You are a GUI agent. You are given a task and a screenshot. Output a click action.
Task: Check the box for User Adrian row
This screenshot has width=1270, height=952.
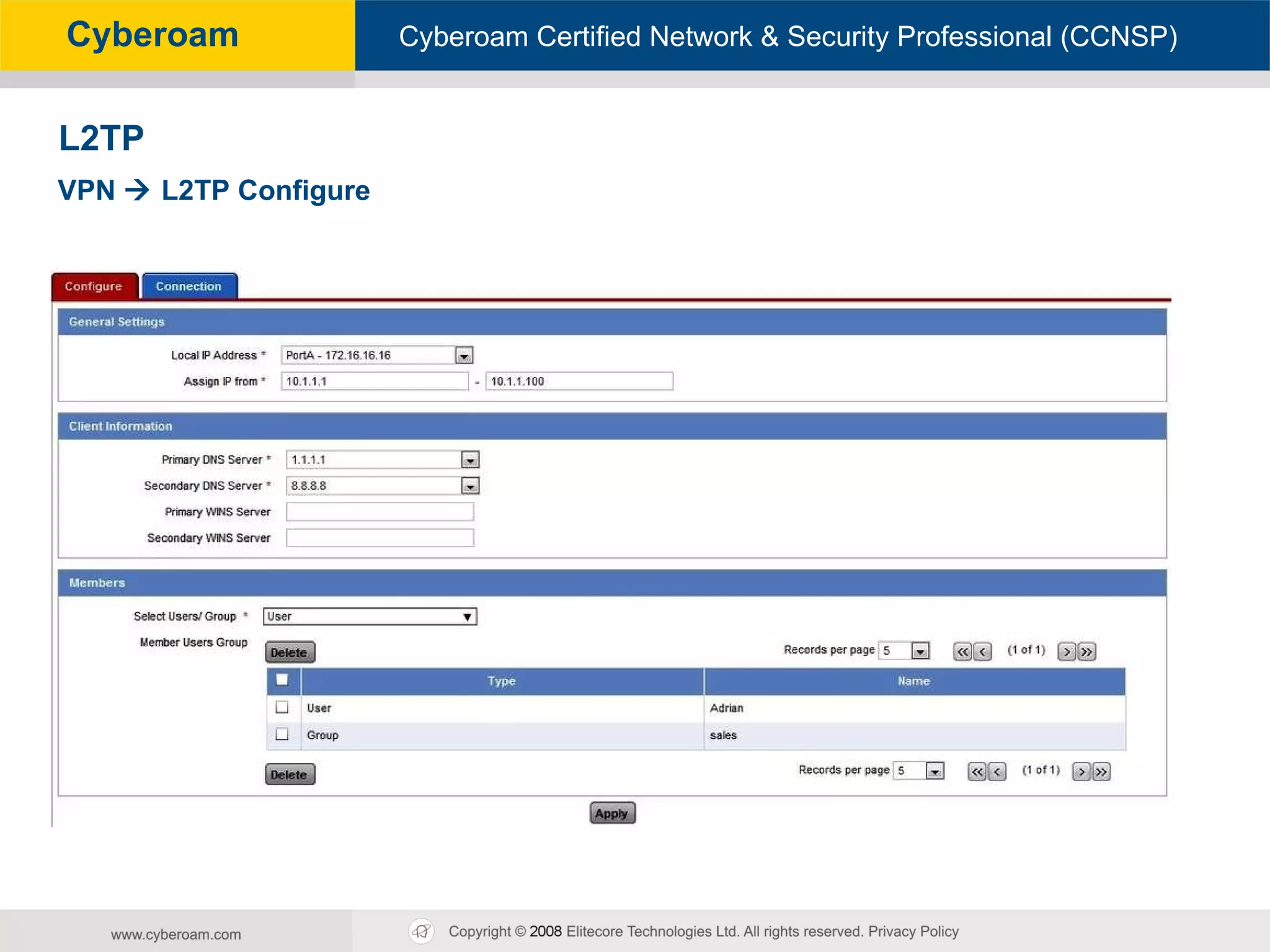pos(282,707)
